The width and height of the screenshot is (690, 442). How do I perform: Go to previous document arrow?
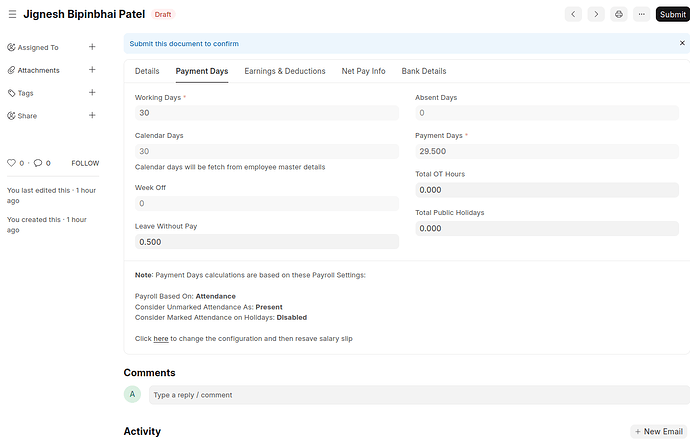pos(573,14)
